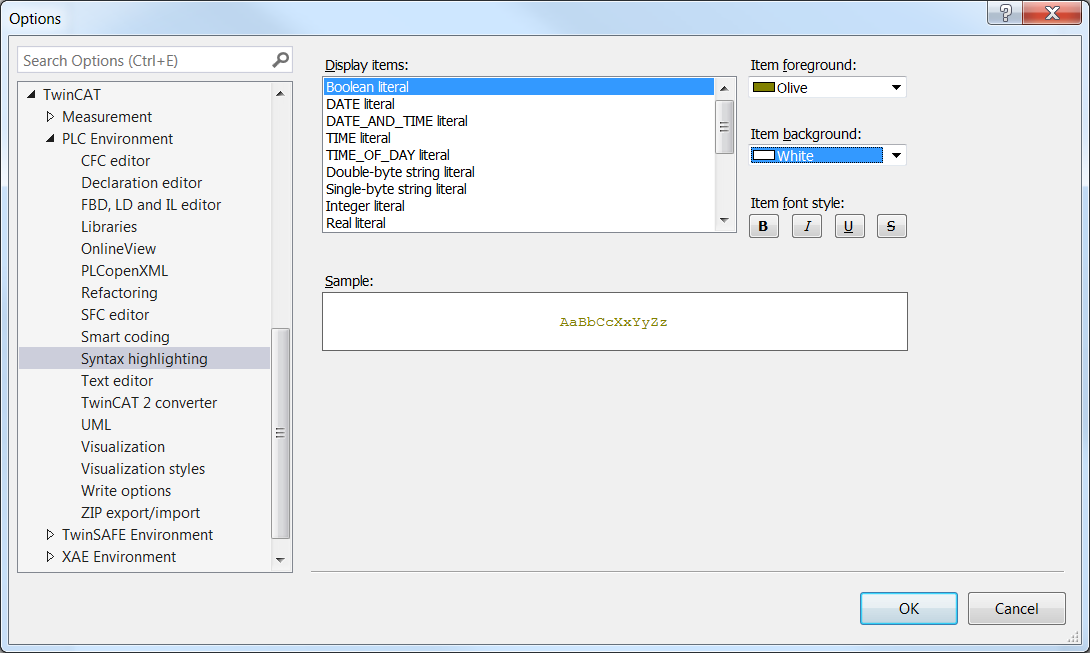1090x653 pixels.
Task: Select Declaration editor option page
Action: [x=141, y=183]
